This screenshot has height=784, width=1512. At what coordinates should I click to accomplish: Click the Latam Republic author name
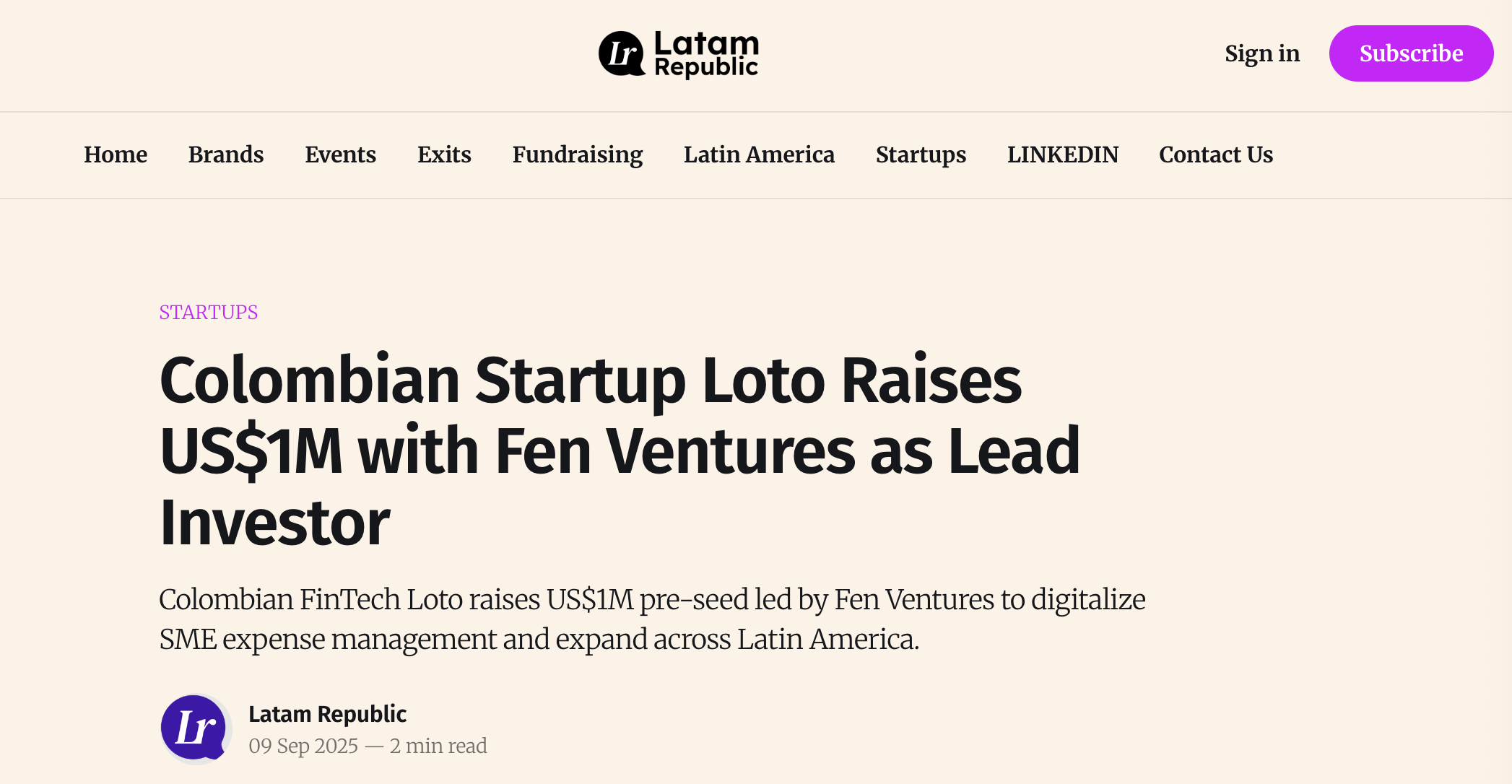327,714
